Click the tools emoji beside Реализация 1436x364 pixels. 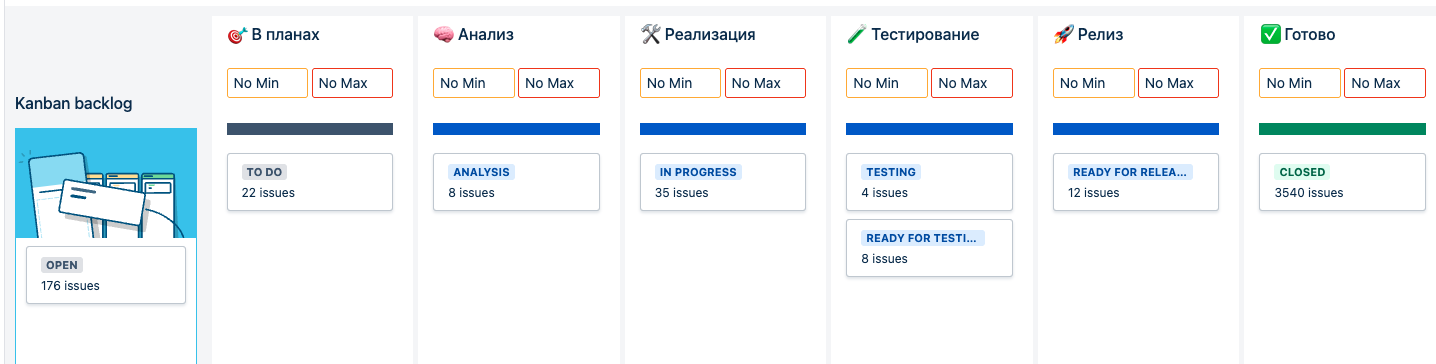click(650, 35)
